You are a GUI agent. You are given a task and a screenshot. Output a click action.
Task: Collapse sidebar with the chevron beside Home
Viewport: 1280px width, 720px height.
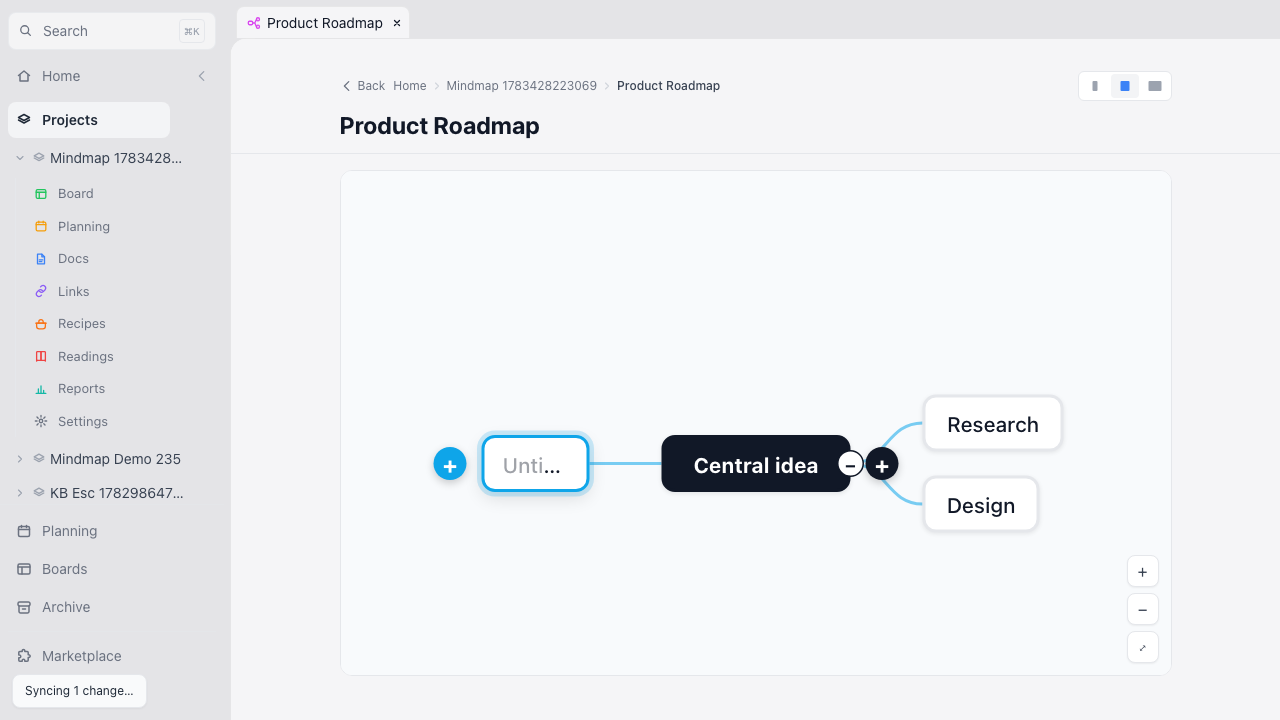[x=201, y=76]
